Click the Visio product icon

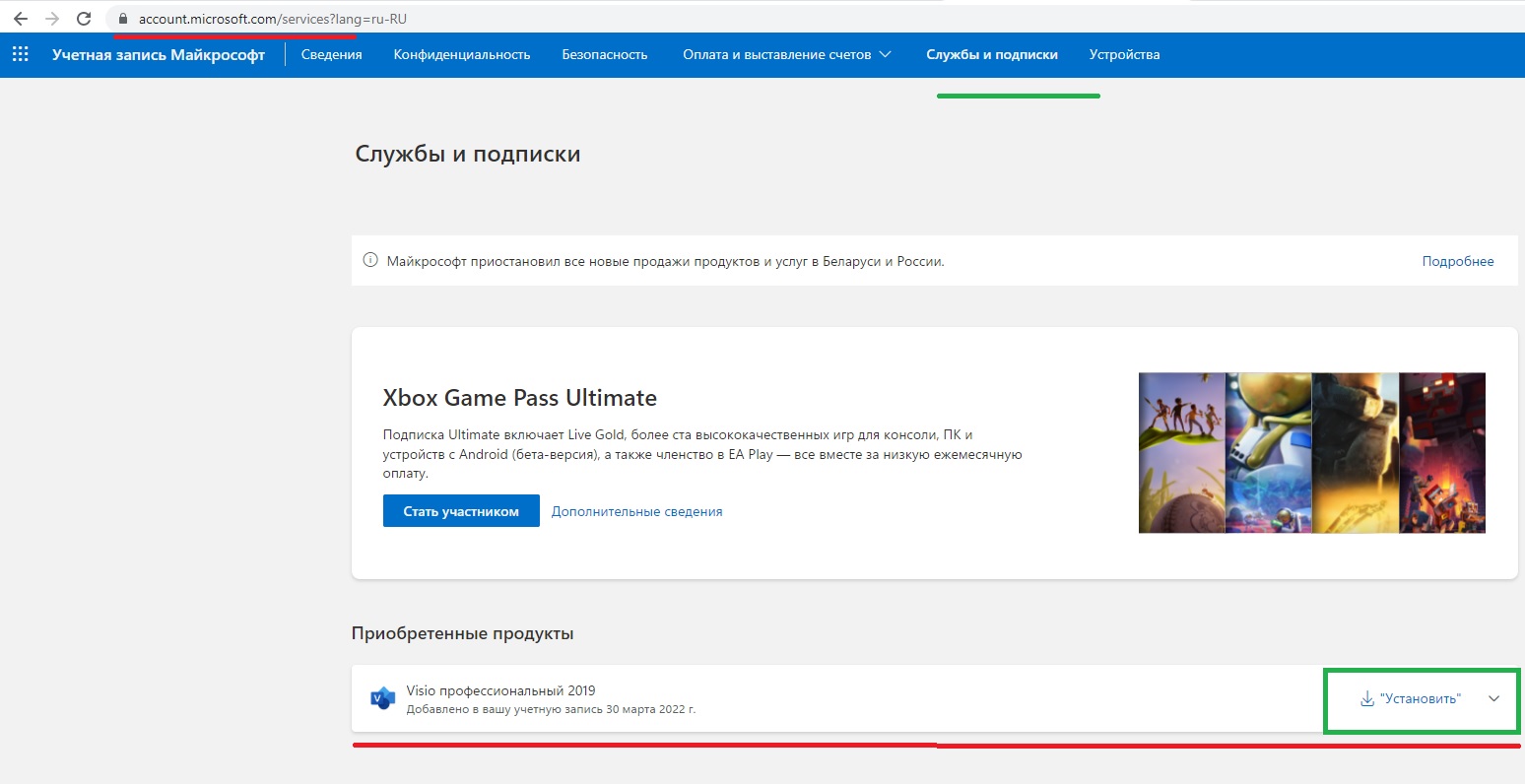(x=382, y=698)
